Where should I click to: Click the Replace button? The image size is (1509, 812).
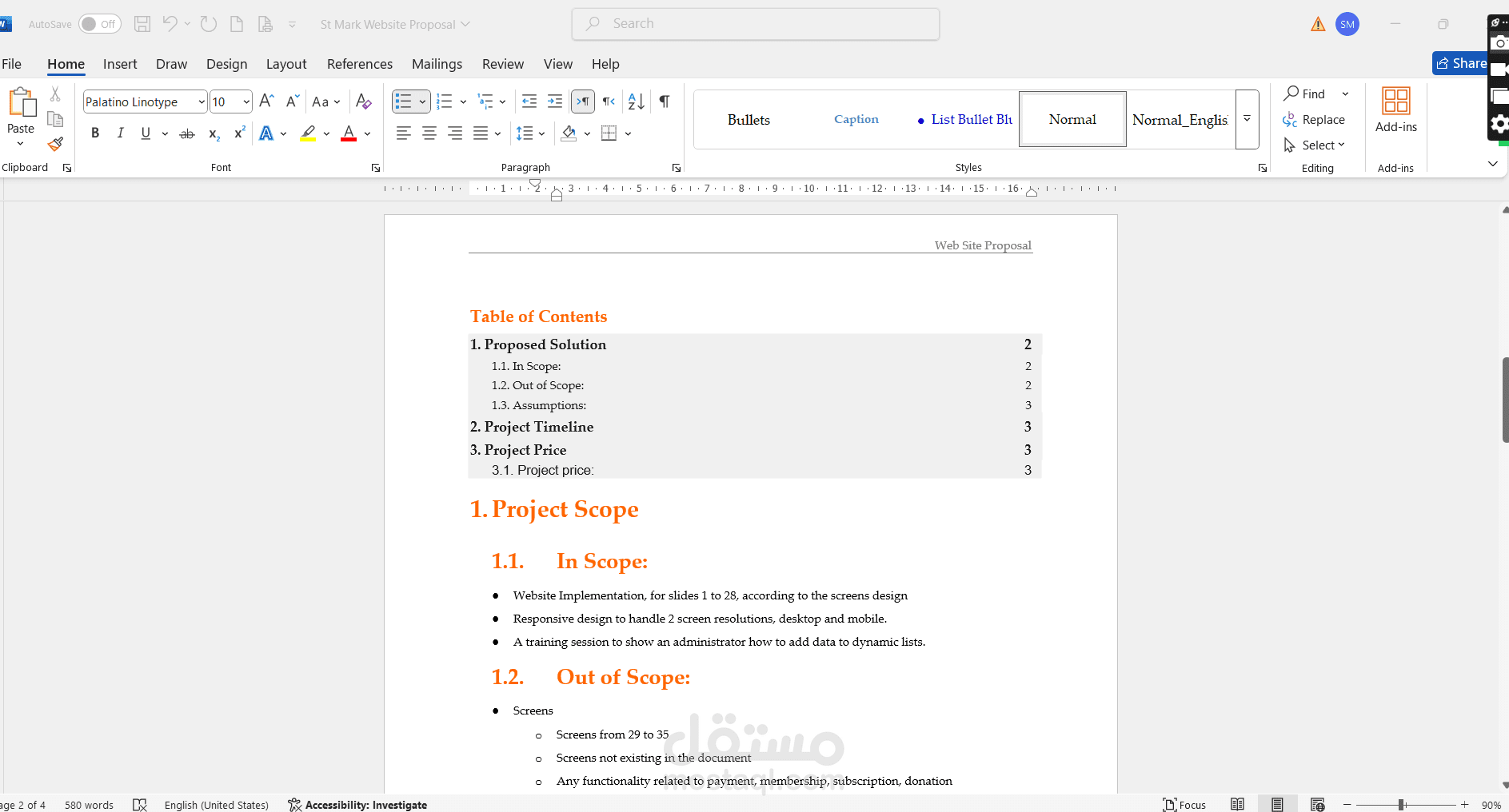[x=1314, y=120]
